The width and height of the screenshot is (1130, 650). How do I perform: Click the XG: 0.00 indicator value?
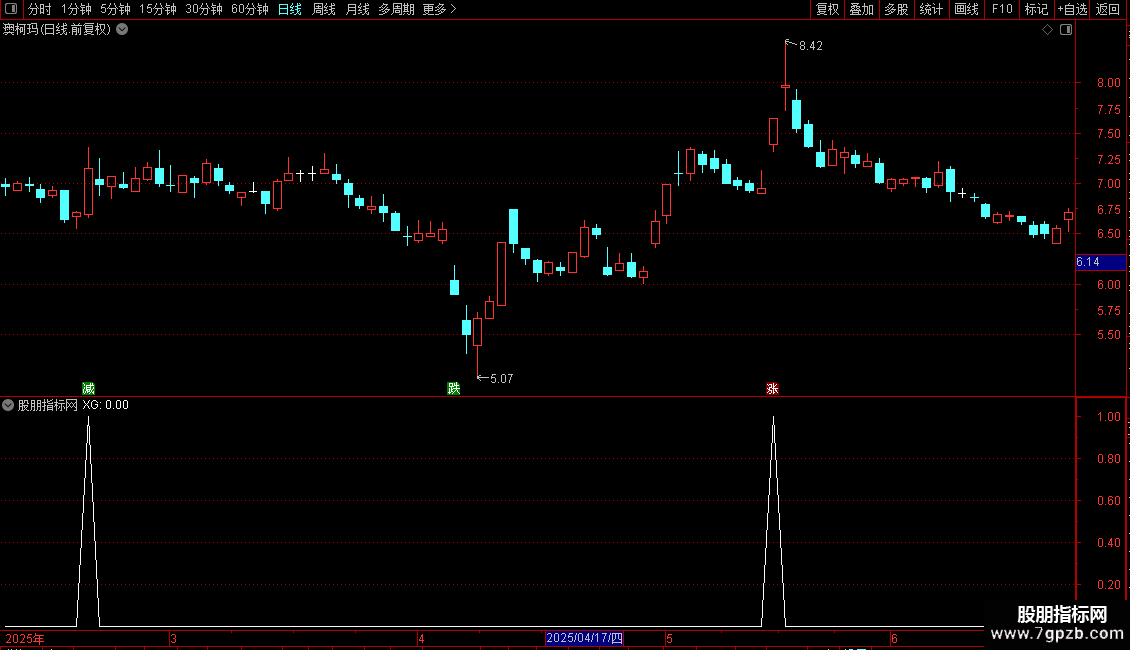coord(105,405)
